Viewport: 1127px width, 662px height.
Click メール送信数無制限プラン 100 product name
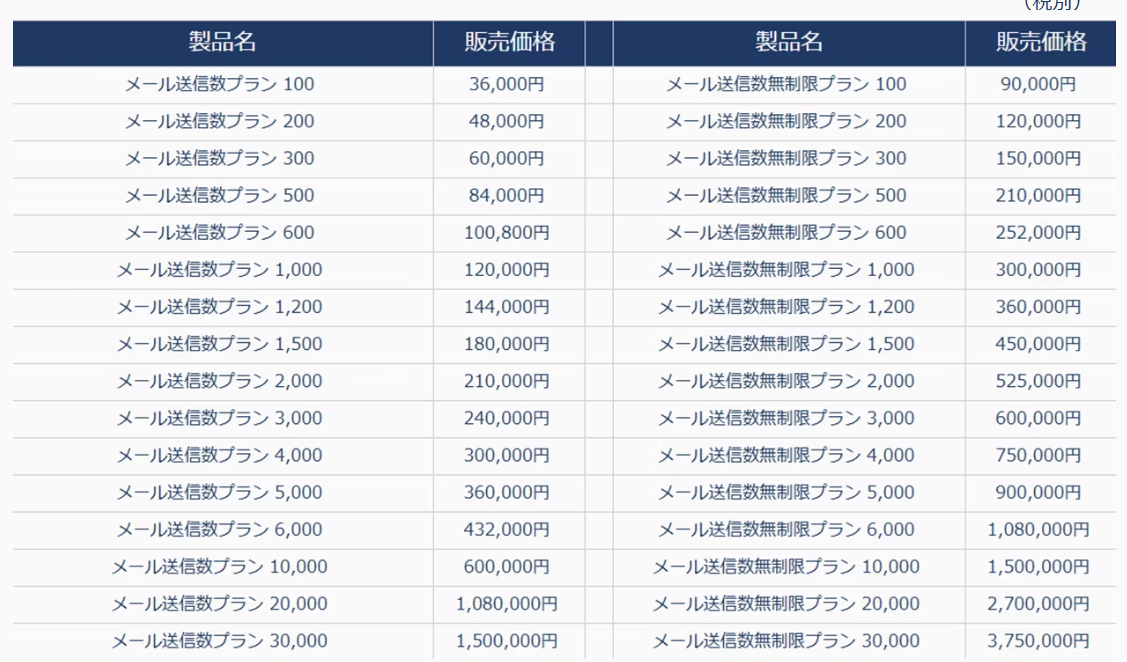pos(786,84)
